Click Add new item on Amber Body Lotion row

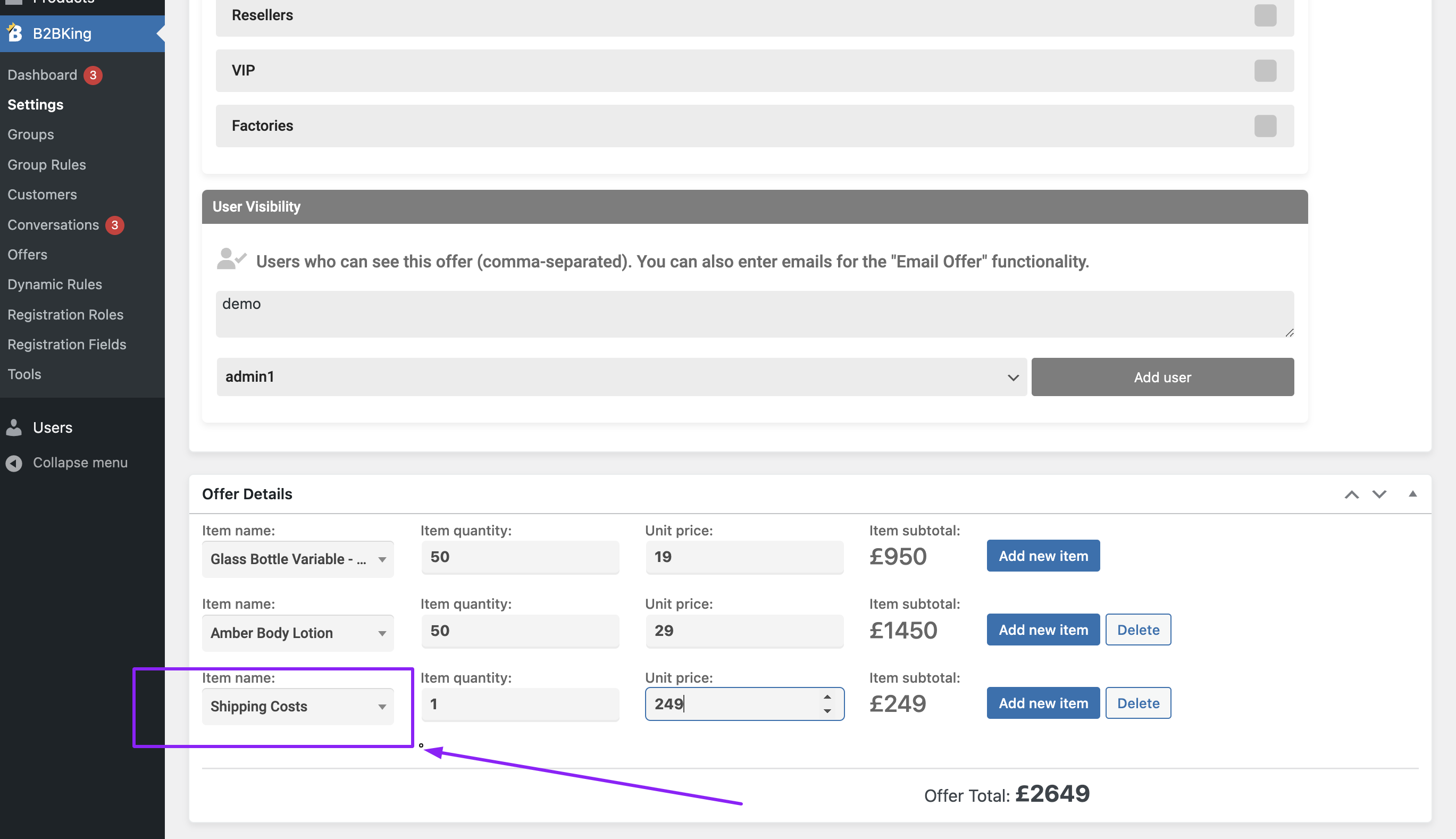(1043, 630)
